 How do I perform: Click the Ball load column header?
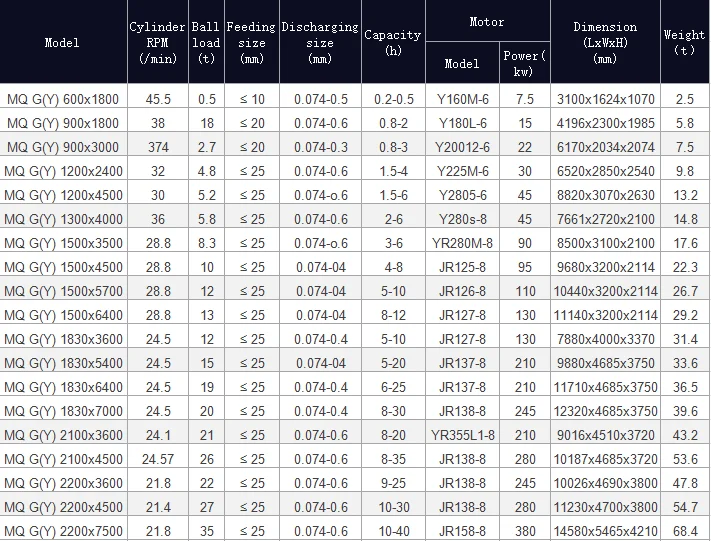(206, 42)
